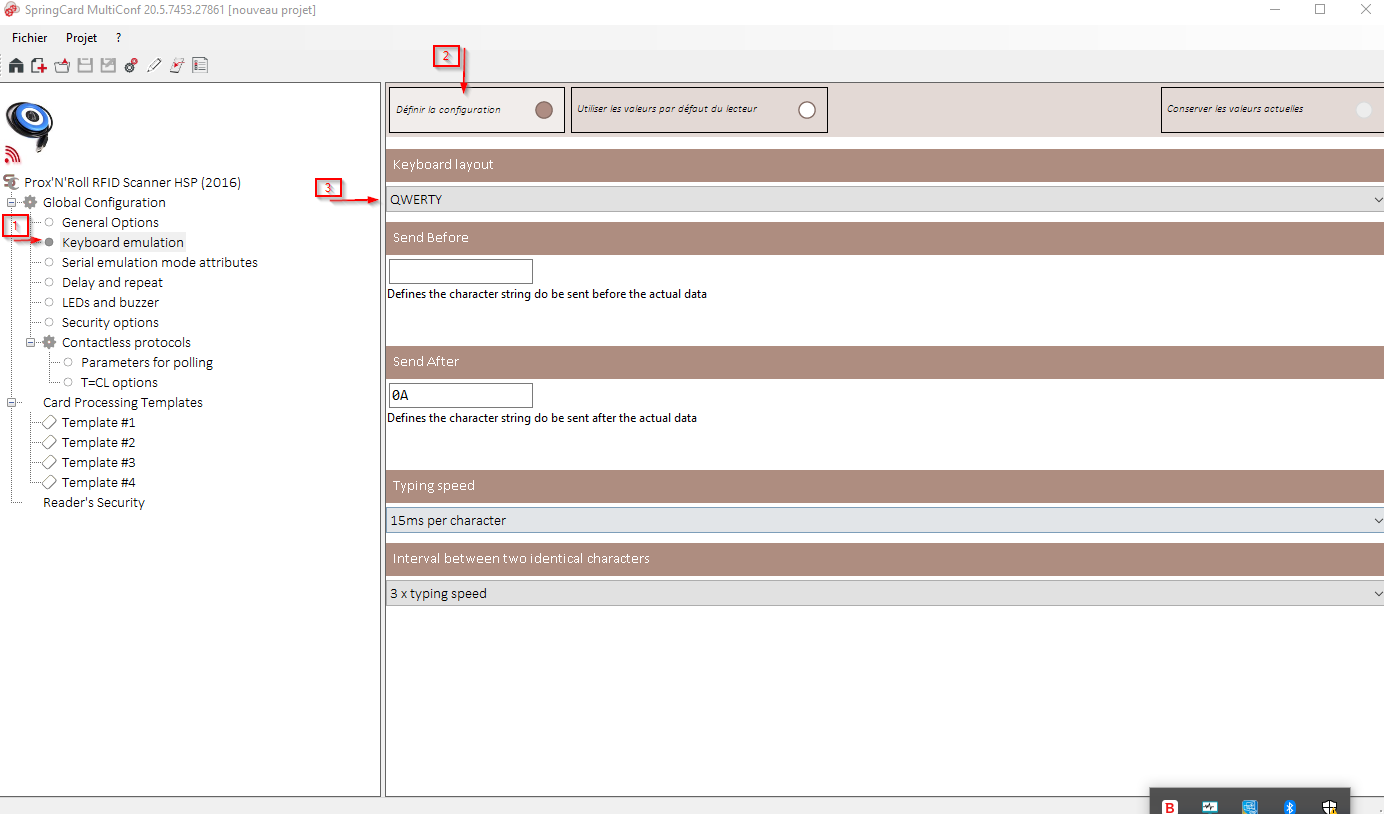Click the write-to-device toolbar icon

(176, 64)
